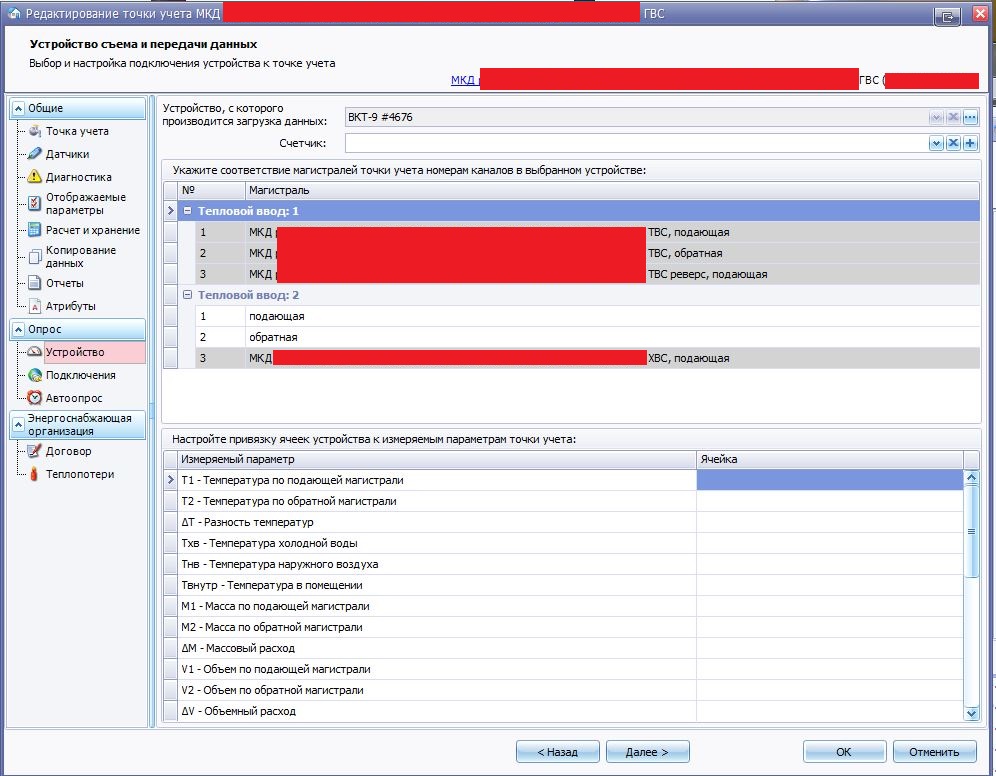Click the parameters list scroll up arrow

click(971, 477)
